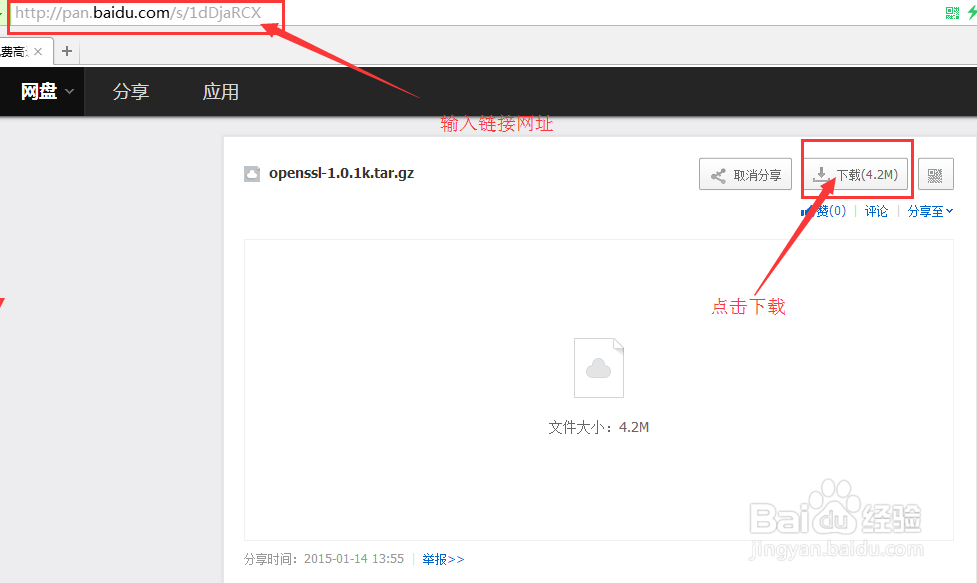The height and width of the screenshot is (583, 977).
Task: Open the 评论 comments link
Action: (876, 211)
